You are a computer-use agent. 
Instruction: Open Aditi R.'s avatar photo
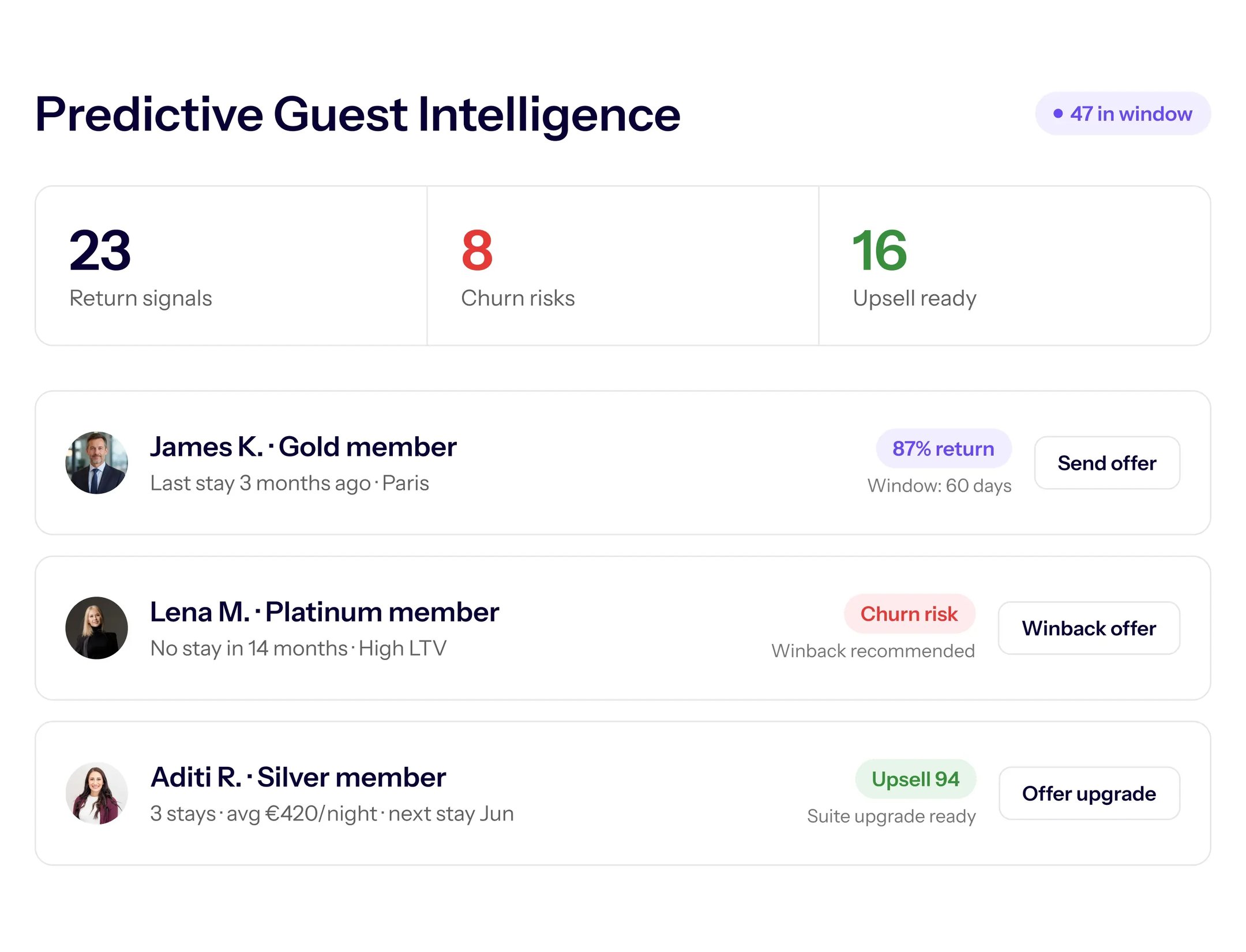point(96,793)
